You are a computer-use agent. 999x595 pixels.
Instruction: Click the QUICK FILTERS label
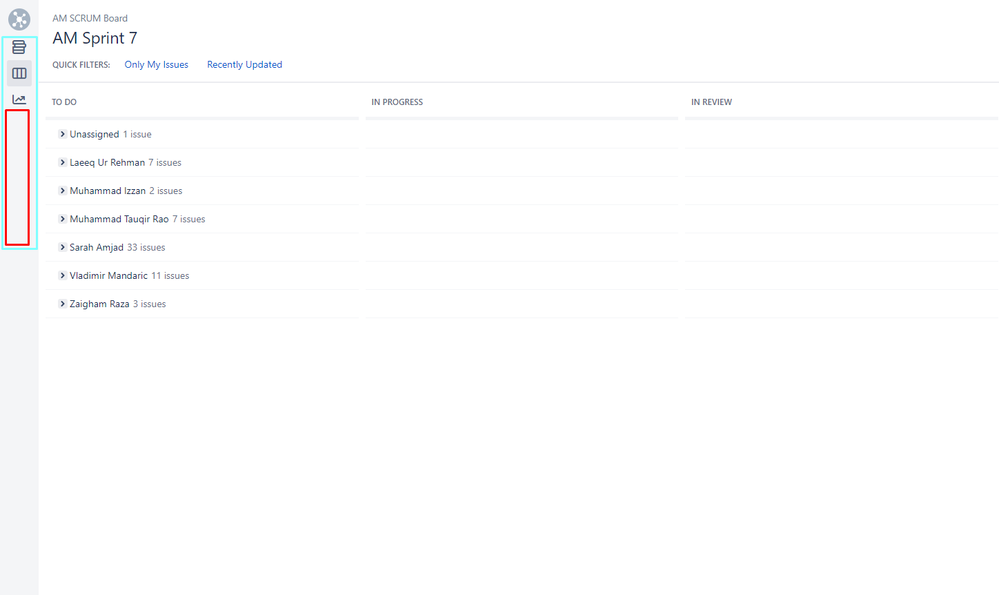[80, 64]
